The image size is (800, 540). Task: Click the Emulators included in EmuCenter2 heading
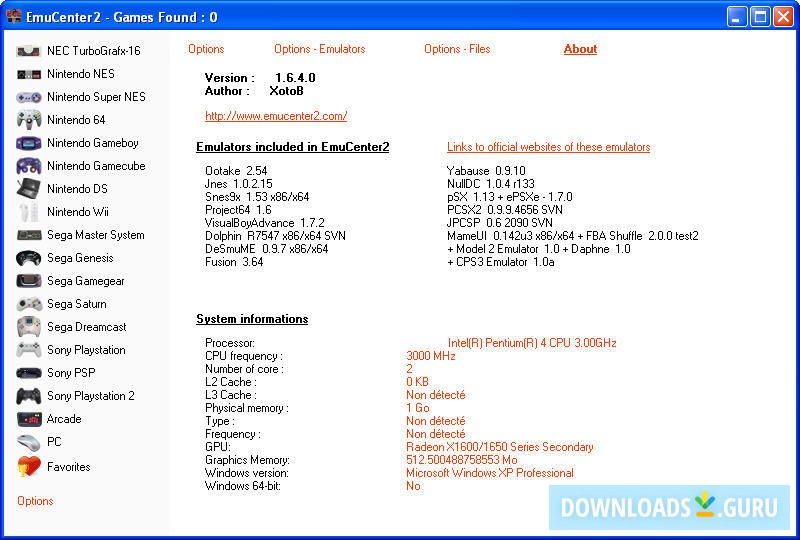point(292,147)
